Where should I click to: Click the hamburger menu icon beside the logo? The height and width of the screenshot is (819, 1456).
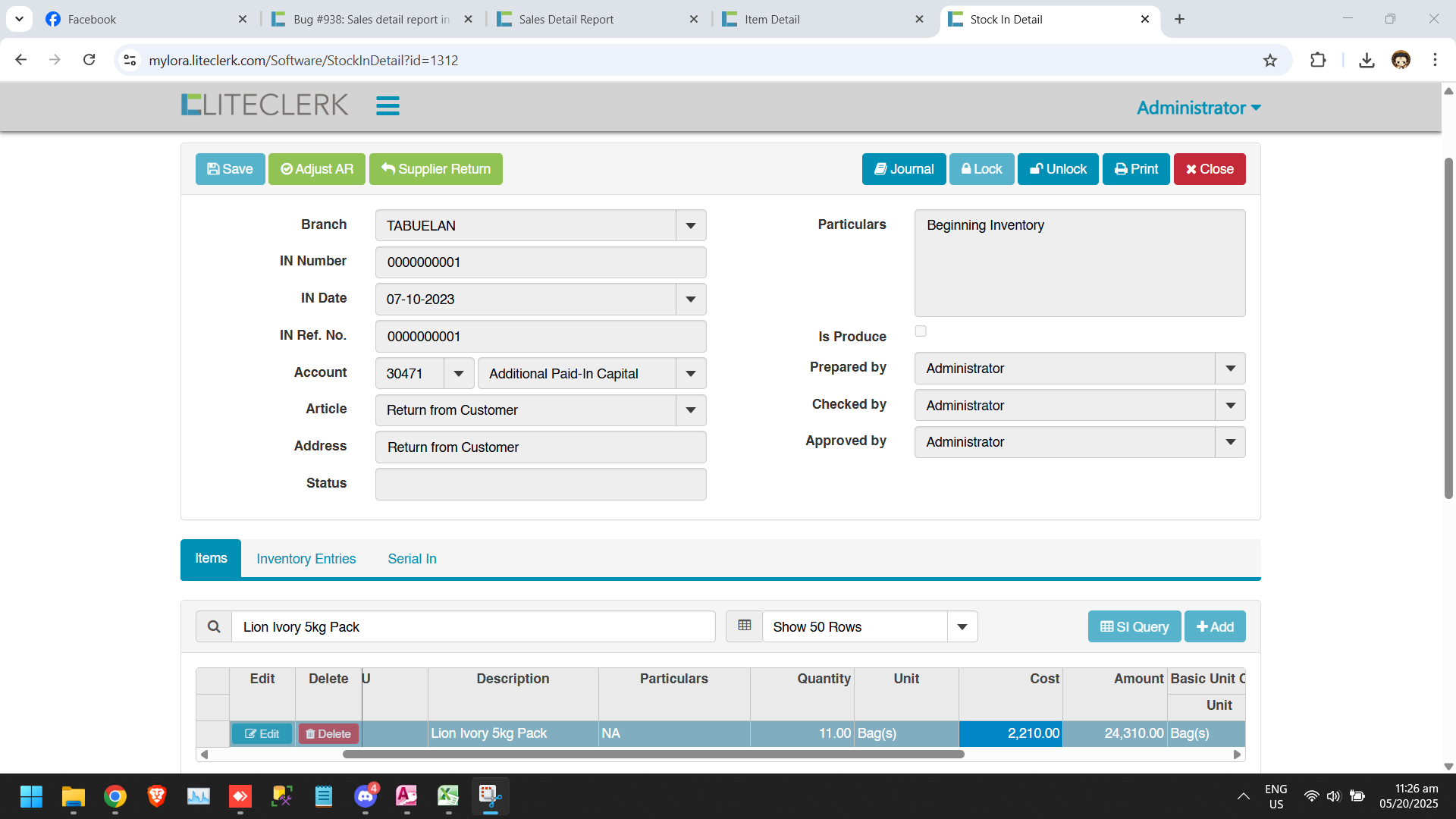tap(388, 105)
